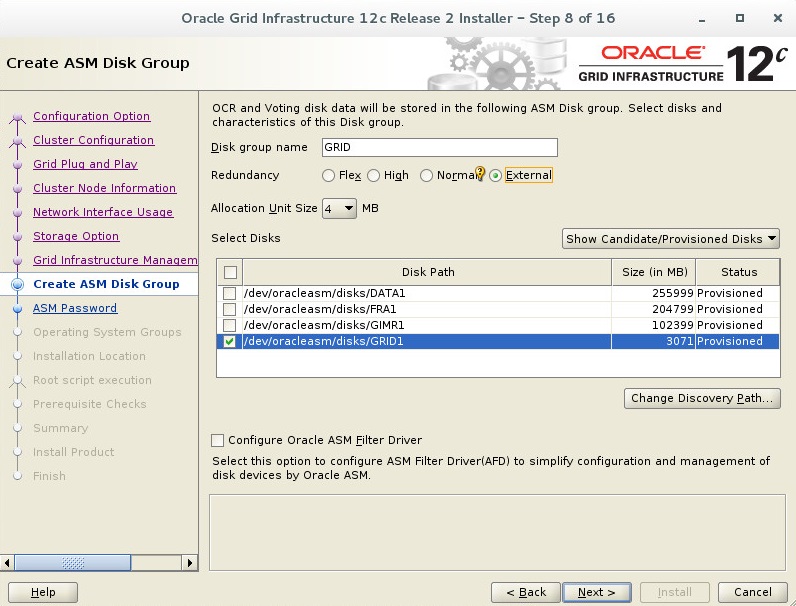Select High redundancy option
The image size is (796, 606).
point(374,176)
